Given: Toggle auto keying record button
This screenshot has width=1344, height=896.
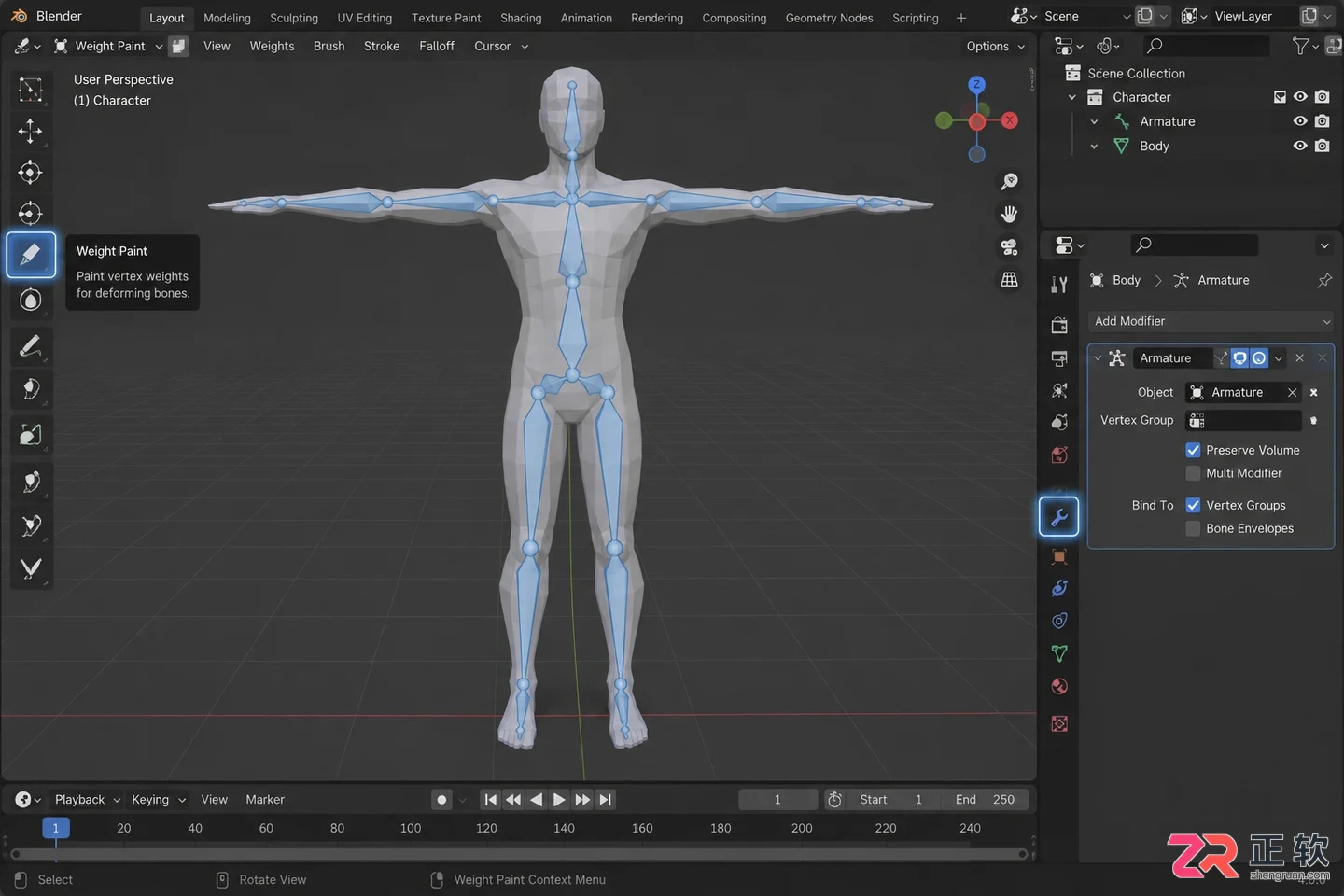Looking at the screenshot, I should [442, 800].
